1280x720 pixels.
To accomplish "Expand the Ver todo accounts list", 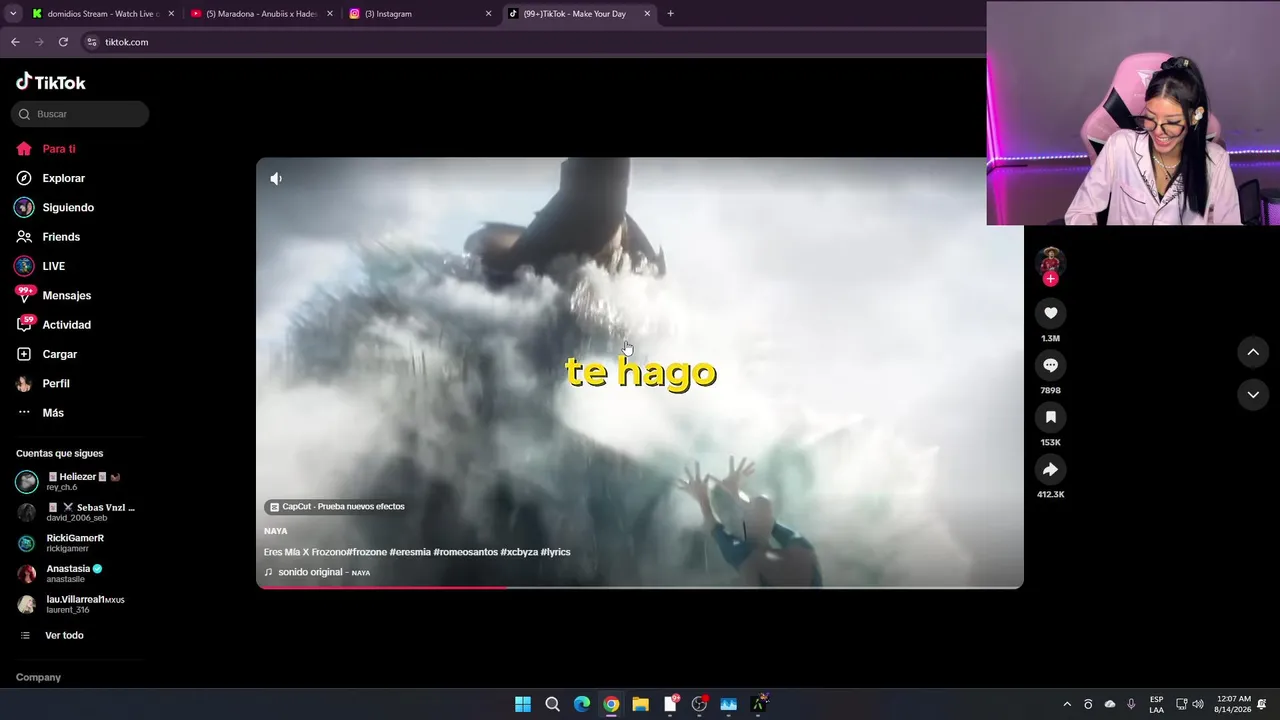I will pyautogui.click(x=64, y=636).
